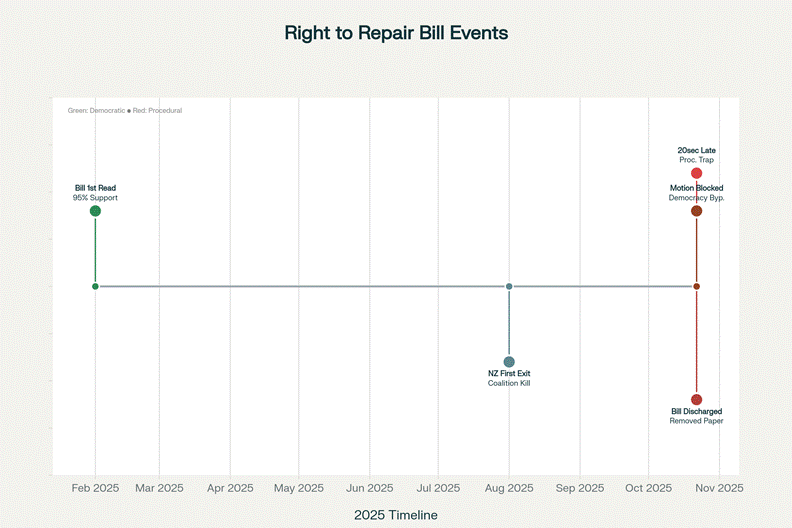Click the May 2025 axis label
This screenshot has height=528, width=792.
[299, 488]
